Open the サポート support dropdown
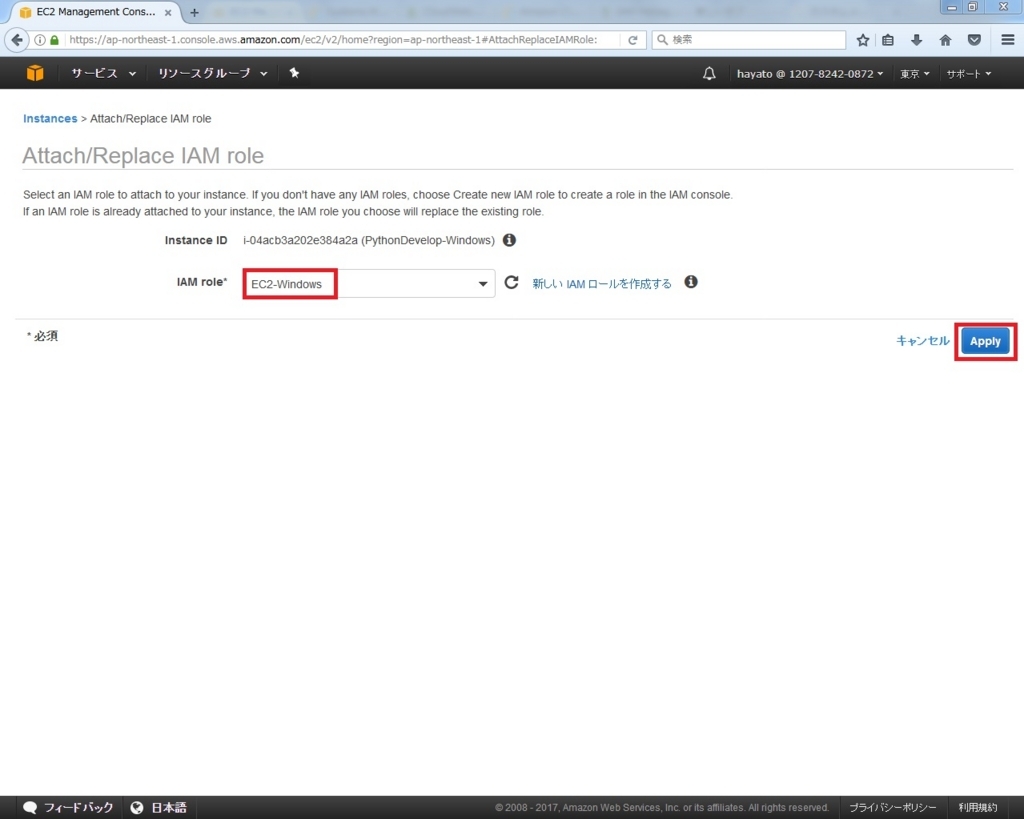Screen dimensions: 1024x819 [968, 74]
